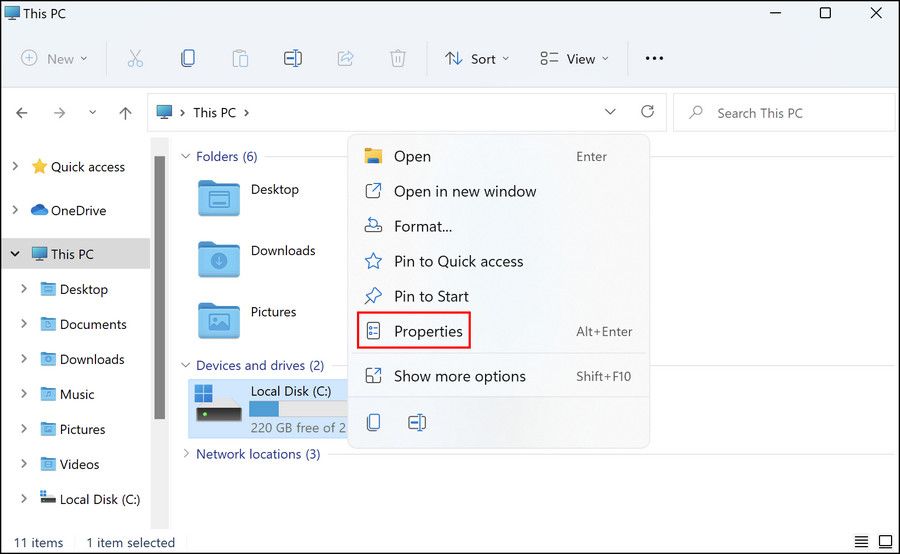Click the chevron after This PC breadcrumb
The image size is (900, 554).
pyautogui.click(x=246, y=113)
